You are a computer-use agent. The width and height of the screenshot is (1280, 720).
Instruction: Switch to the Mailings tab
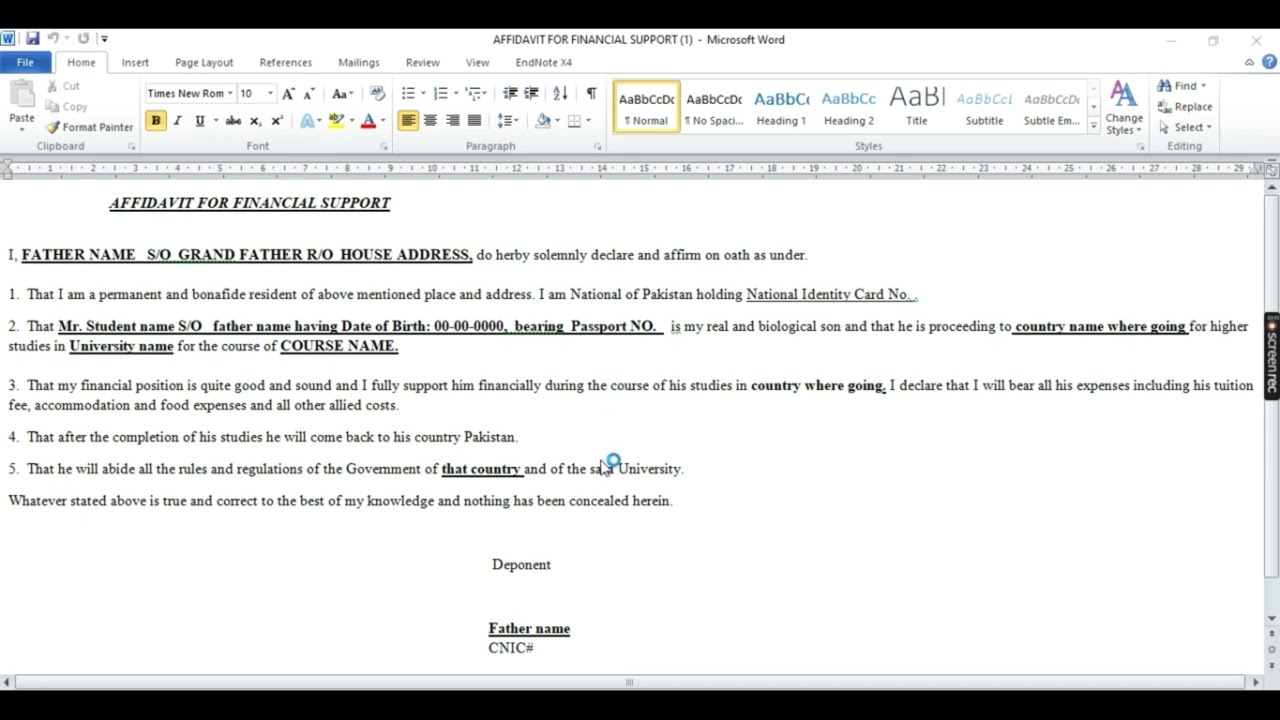coord(359,62)
